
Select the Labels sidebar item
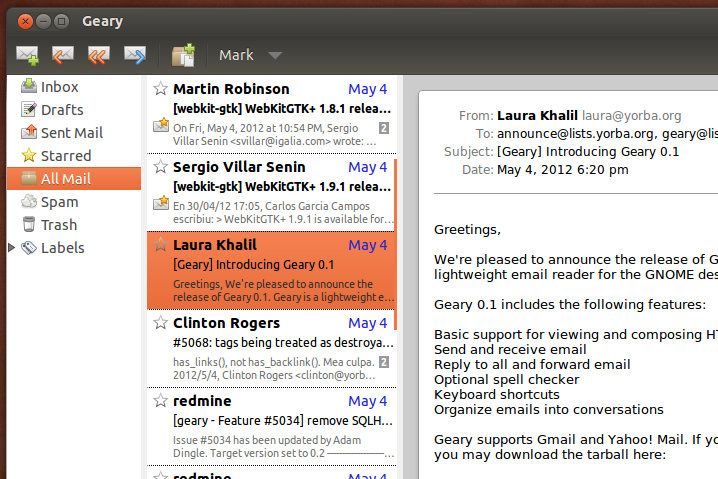point(53,248)
